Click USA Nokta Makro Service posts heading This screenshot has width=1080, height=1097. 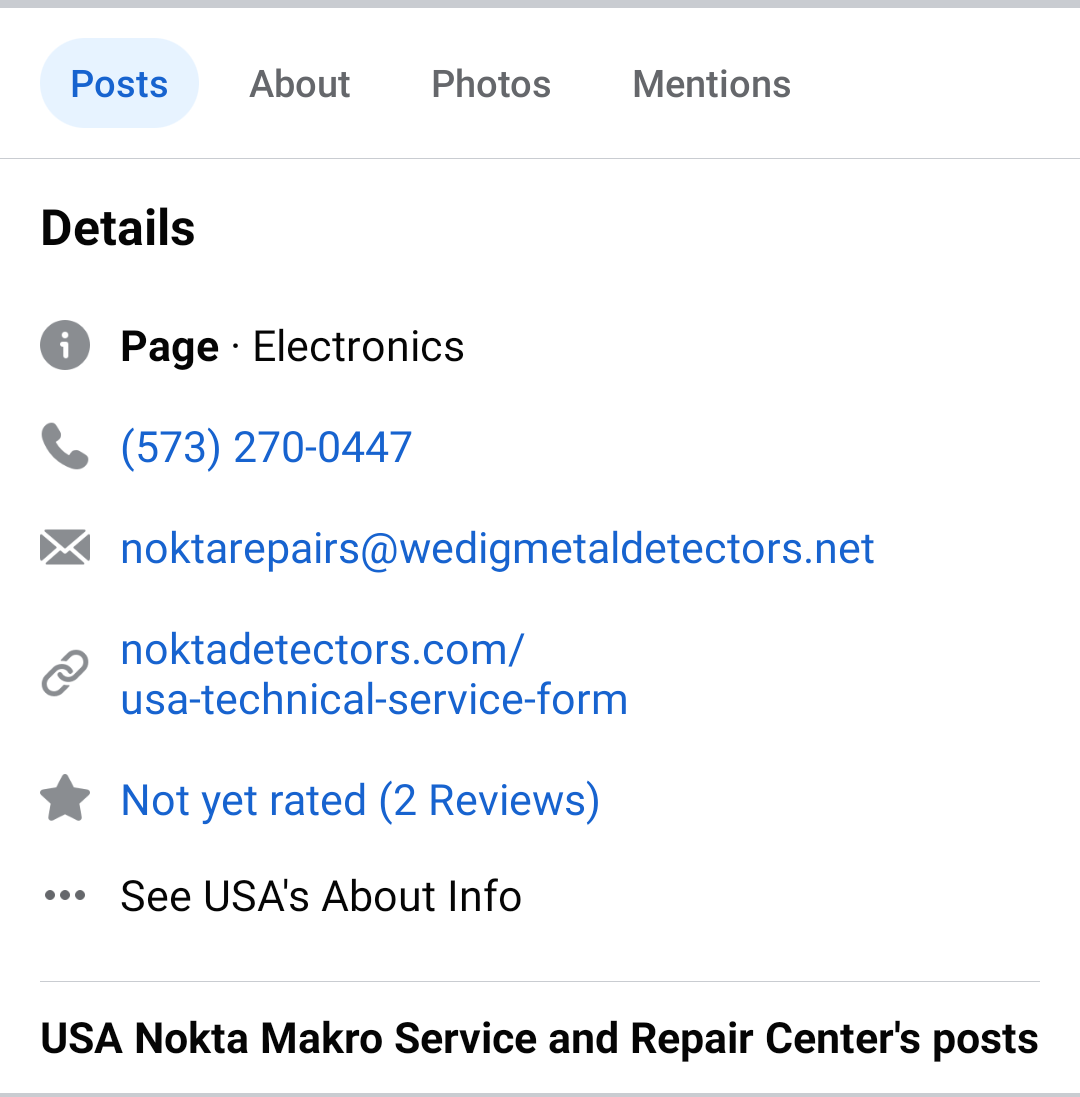[539, 1038]
